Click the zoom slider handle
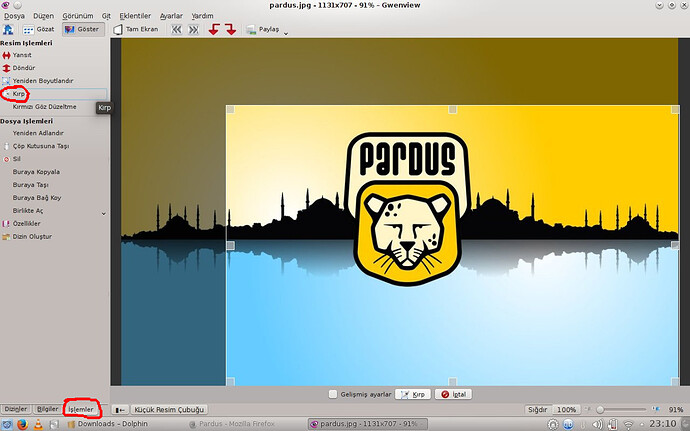 click(600, 409)
